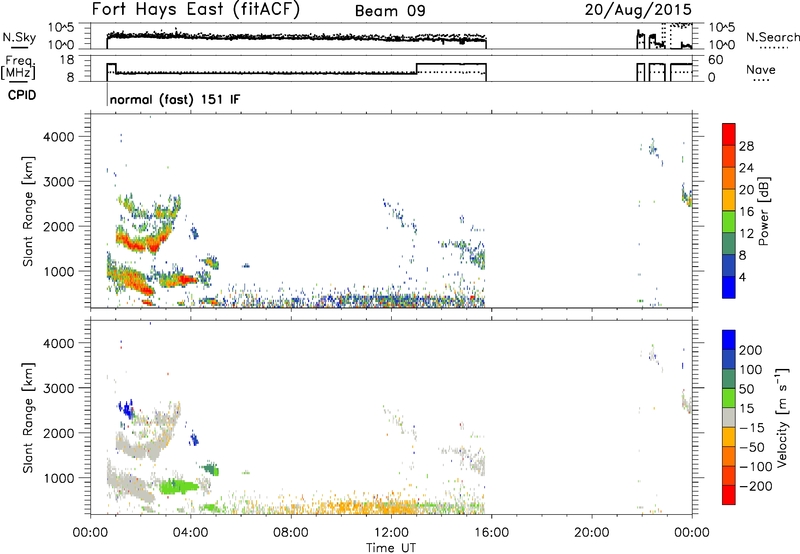Click the left '10^5' noise axis value
Image resolution: width=800 pixels, height=554 pixels.
tap(61, 27)
